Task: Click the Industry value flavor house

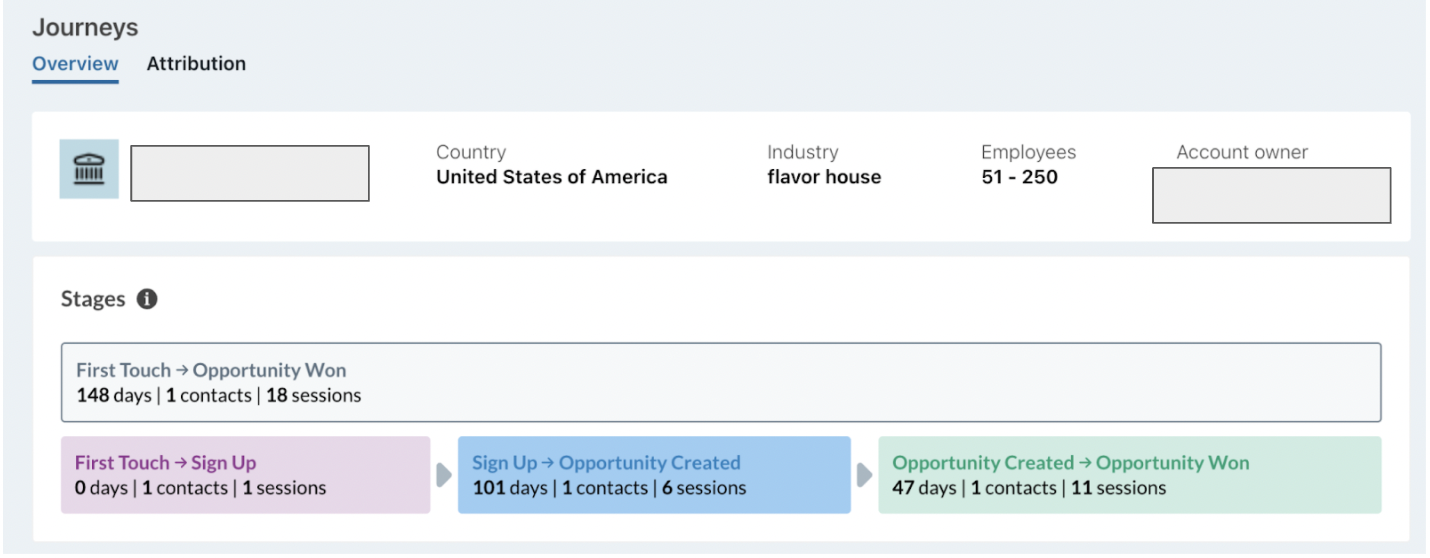Action: pyautogui.click(x=824, y=177)
